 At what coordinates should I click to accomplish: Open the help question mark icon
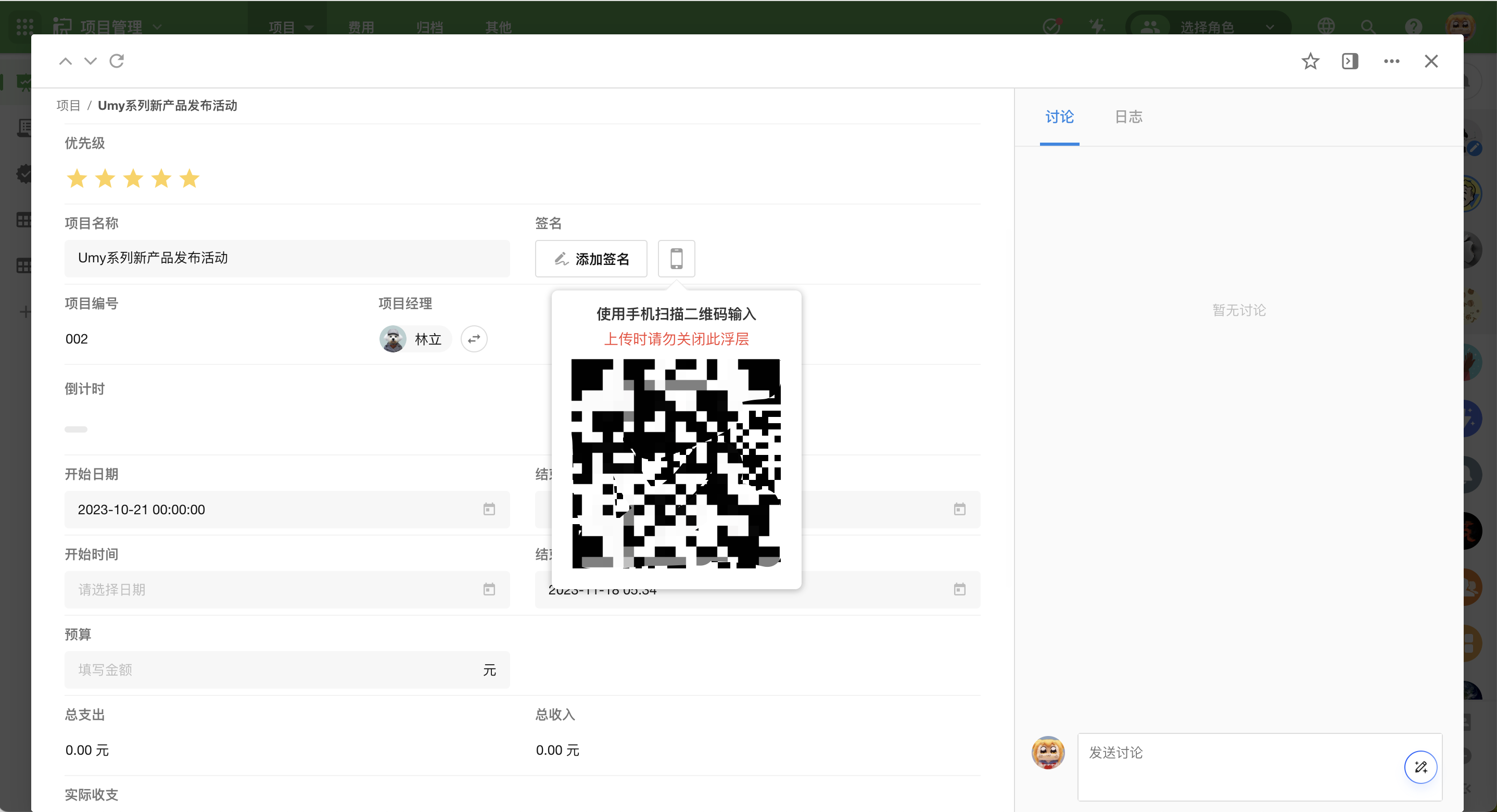pos(1413,27)
